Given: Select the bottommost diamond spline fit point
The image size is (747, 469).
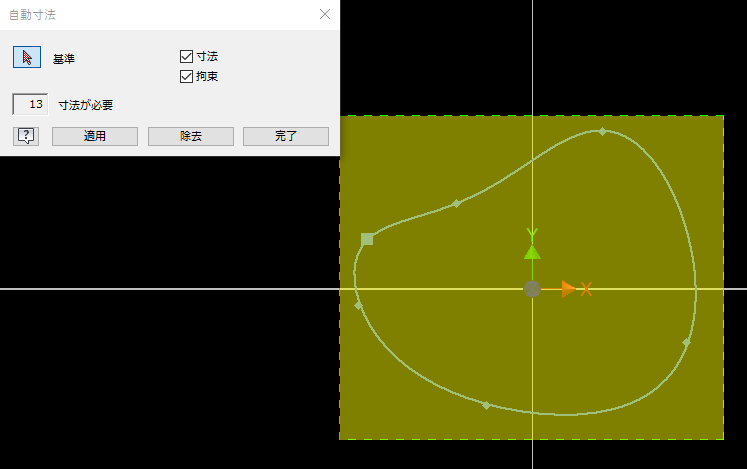Looking at the screenshot, I should pyautogui.click(x=486, y=405).
